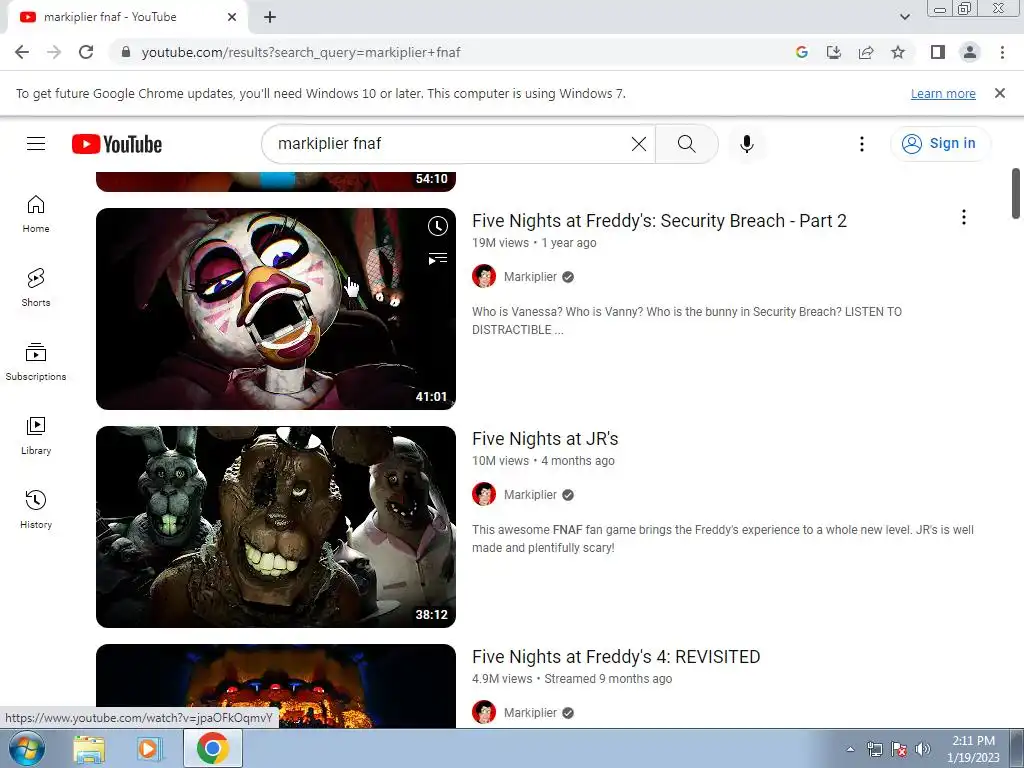
Task: Click the Learn more link
Action: tap(943, 93)
